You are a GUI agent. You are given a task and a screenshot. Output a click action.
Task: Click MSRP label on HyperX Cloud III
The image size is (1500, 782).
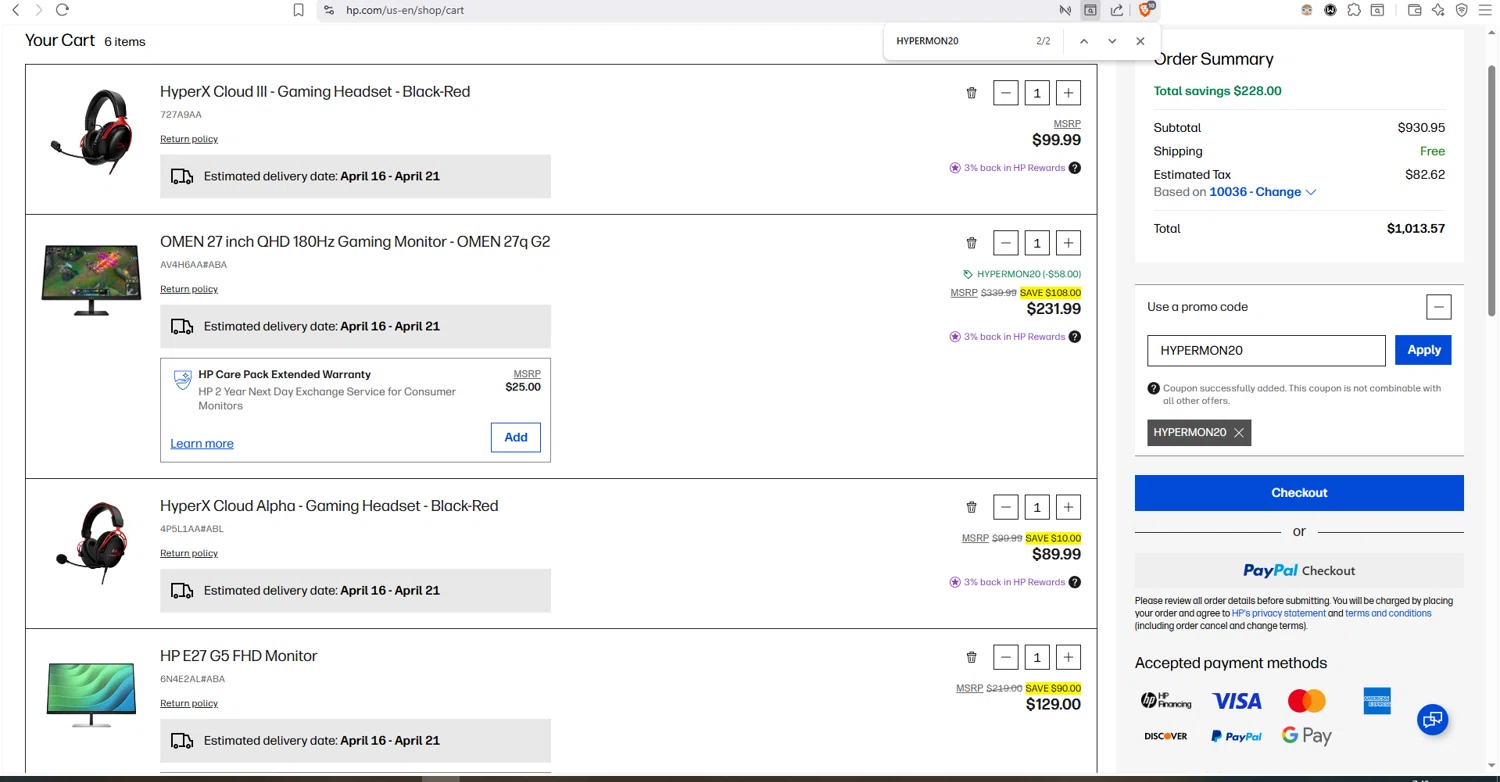coord(1067,124)
